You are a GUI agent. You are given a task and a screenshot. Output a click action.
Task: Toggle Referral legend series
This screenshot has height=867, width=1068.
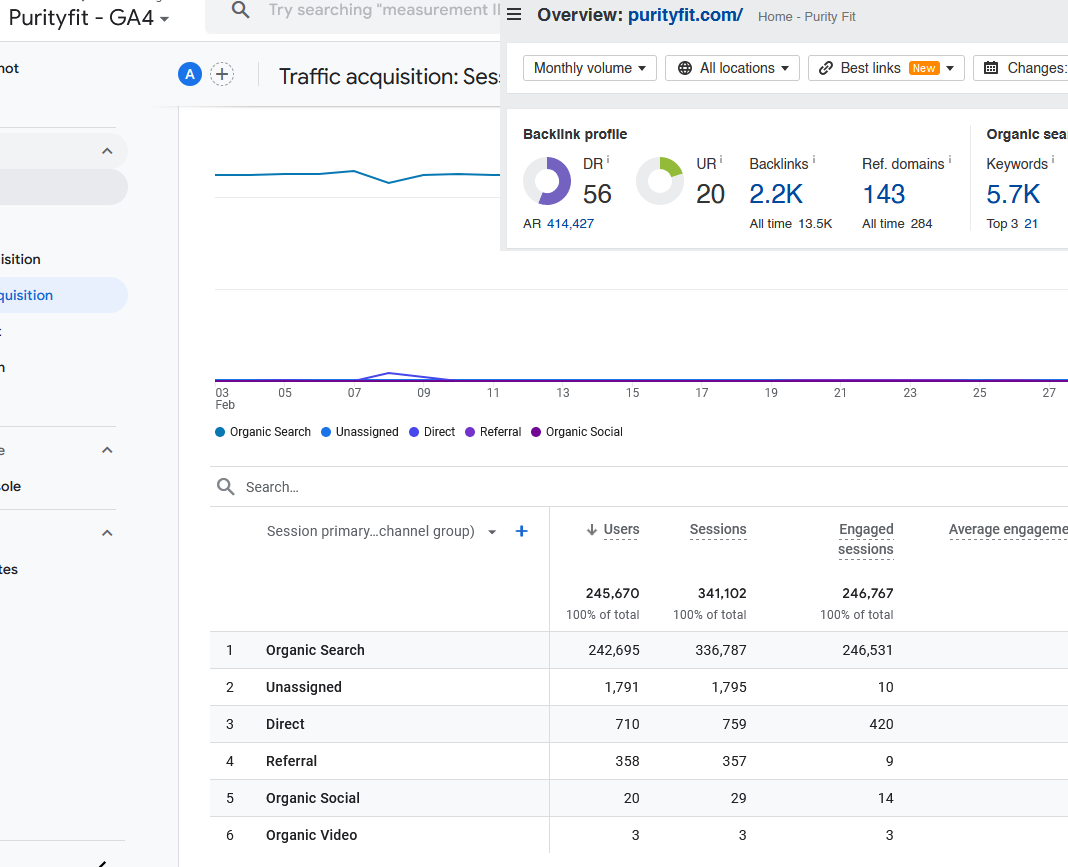(493, 432)
